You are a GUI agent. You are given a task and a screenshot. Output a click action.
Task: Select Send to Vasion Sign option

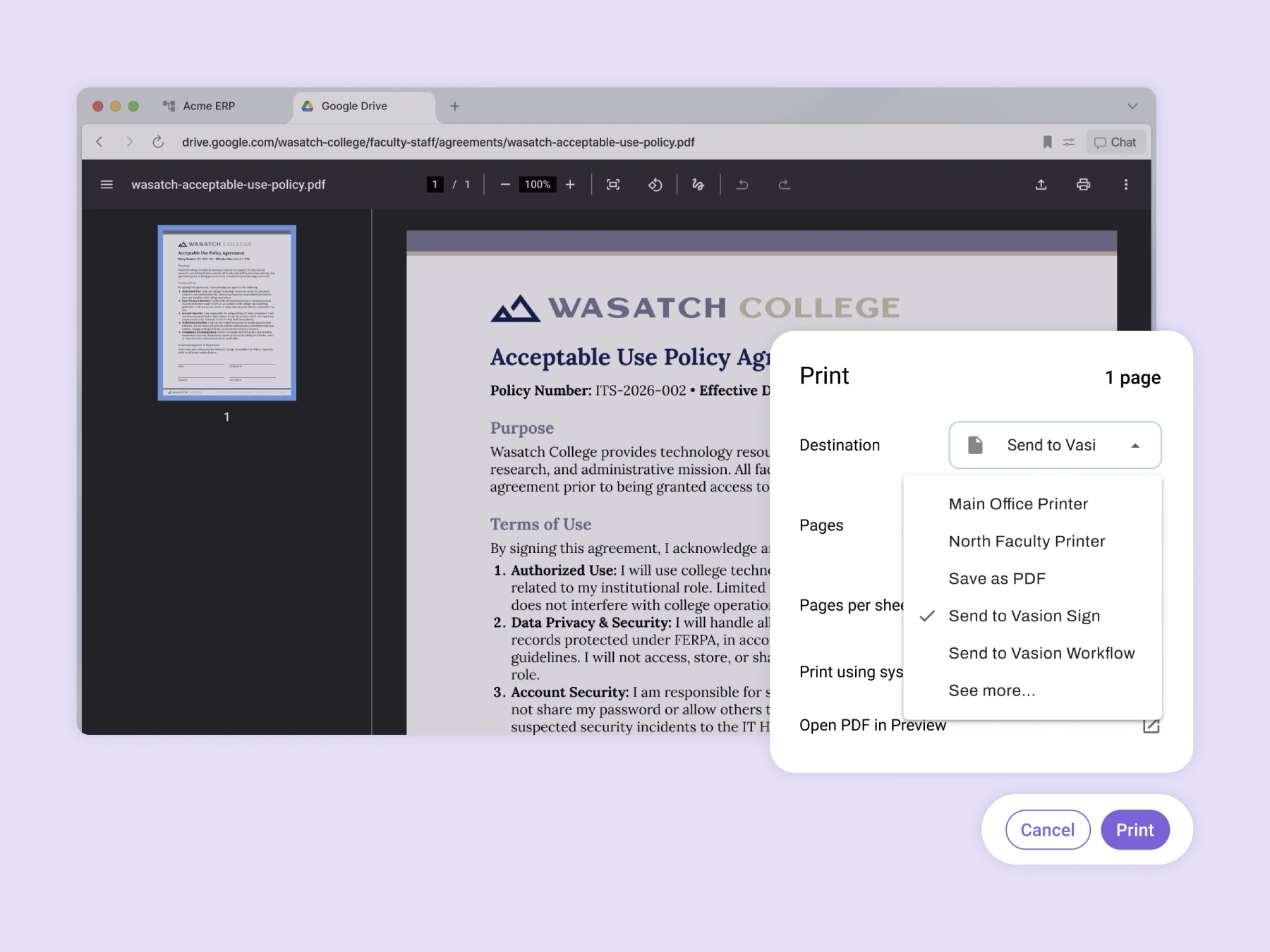coord(1032,616)
